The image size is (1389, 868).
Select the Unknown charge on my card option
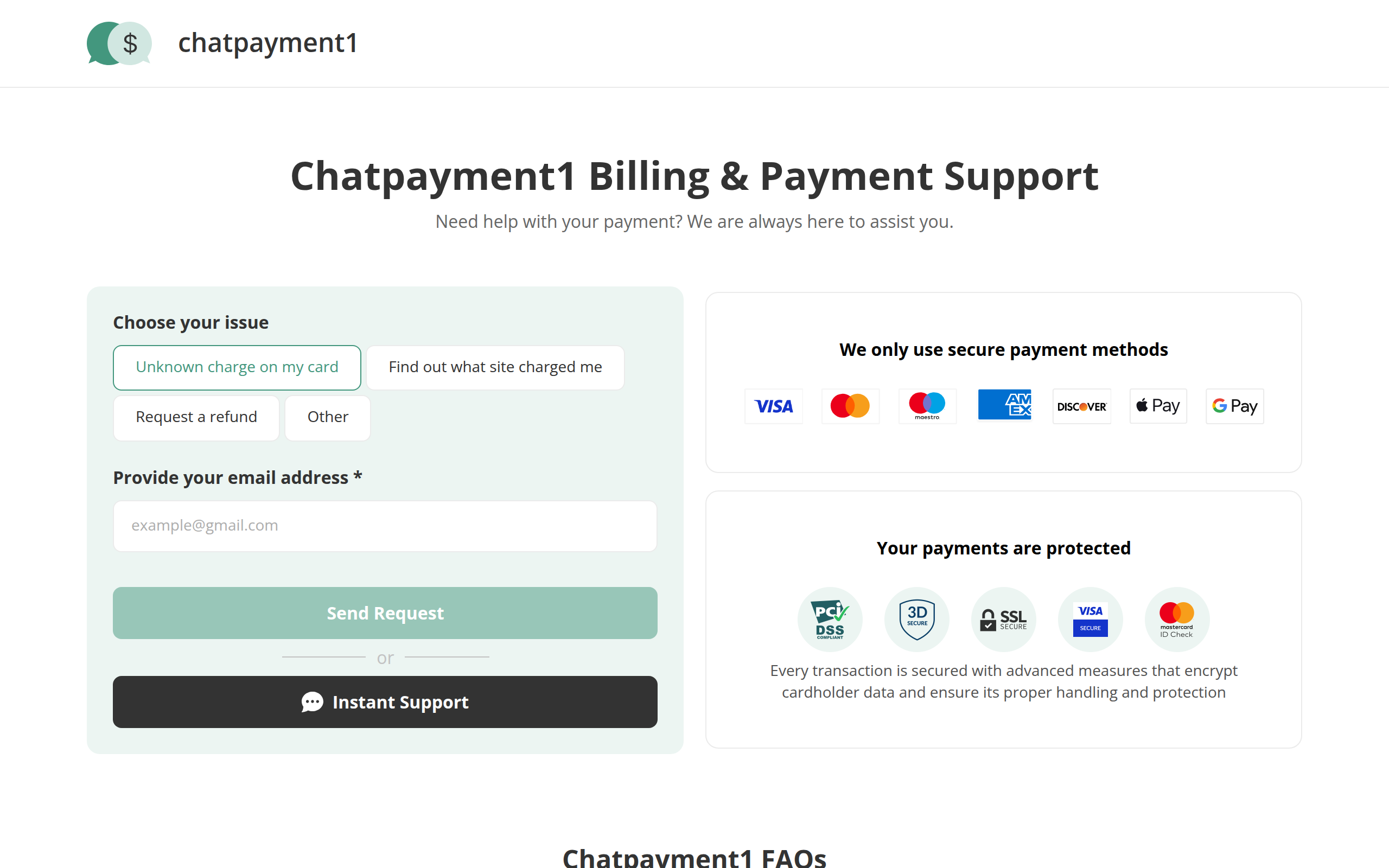(237, 367)
